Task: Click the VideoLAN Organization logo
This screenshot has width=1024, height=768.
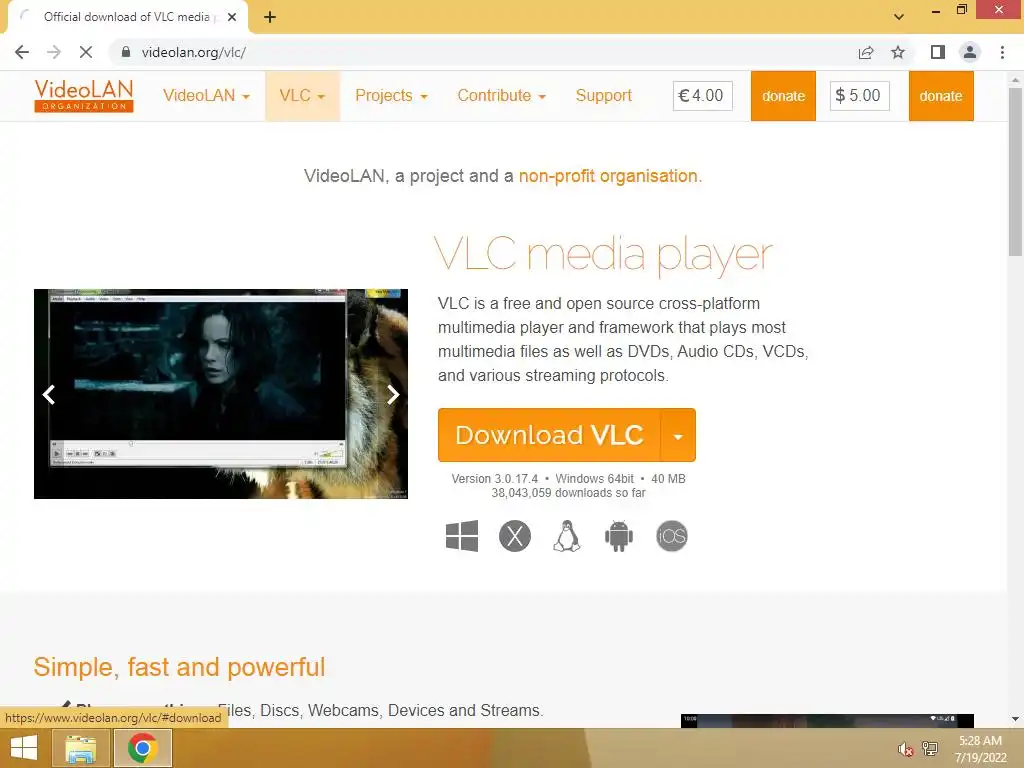Action: pyautogui.click(x=84, y=96)
